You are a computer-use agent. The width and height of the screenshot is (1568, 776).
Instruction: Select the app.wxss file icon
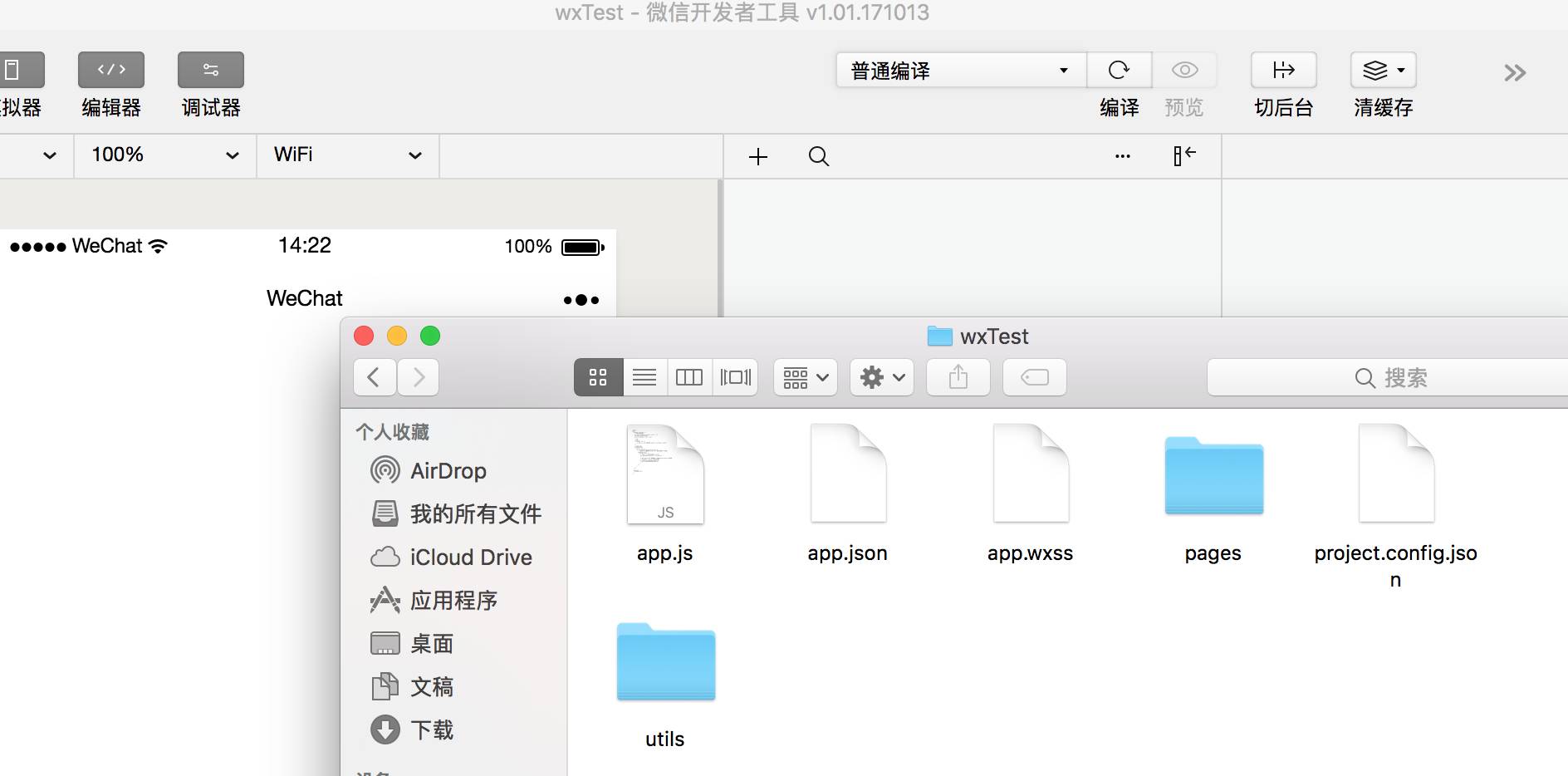coord(1031,474)
